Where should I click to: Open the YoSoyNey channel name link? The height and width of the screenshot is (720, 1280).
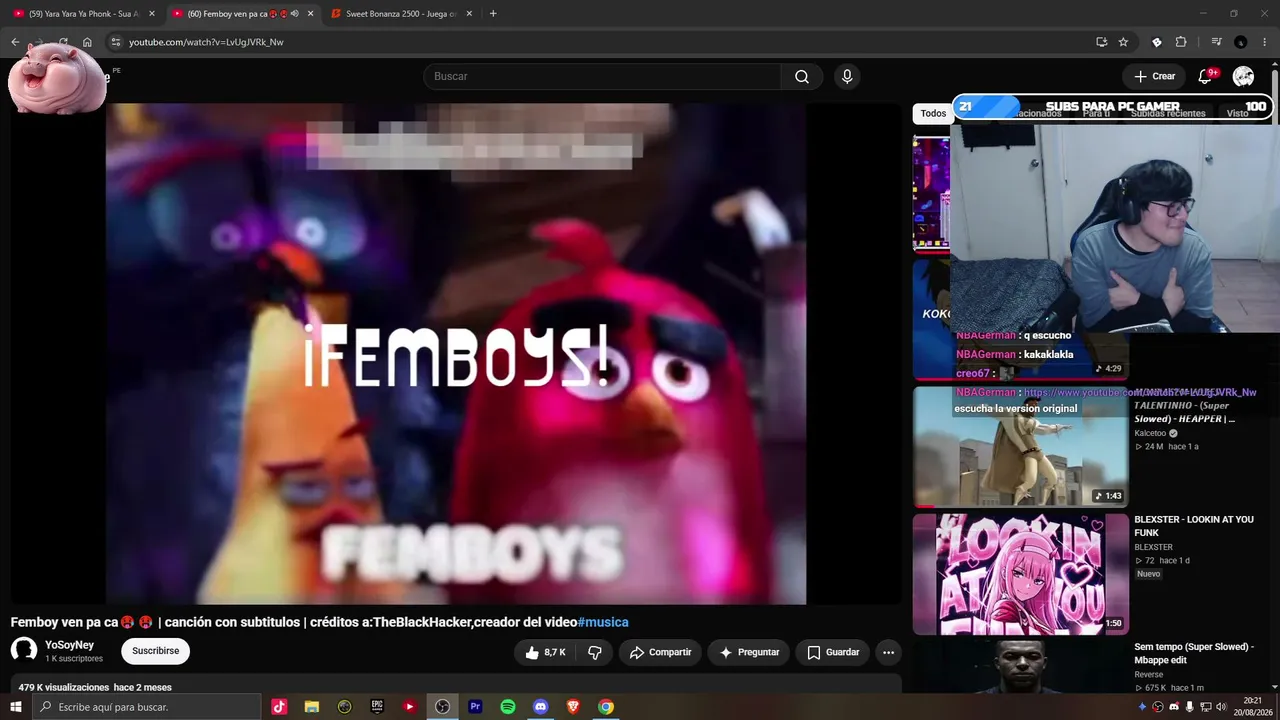69,645
